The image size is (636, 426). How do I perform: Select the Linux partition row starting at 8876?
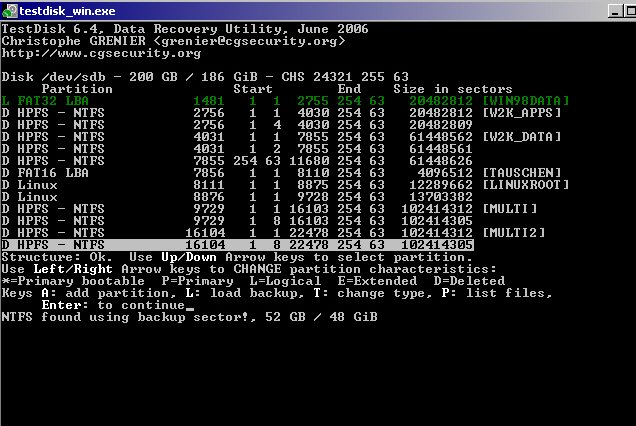(237, 197)
